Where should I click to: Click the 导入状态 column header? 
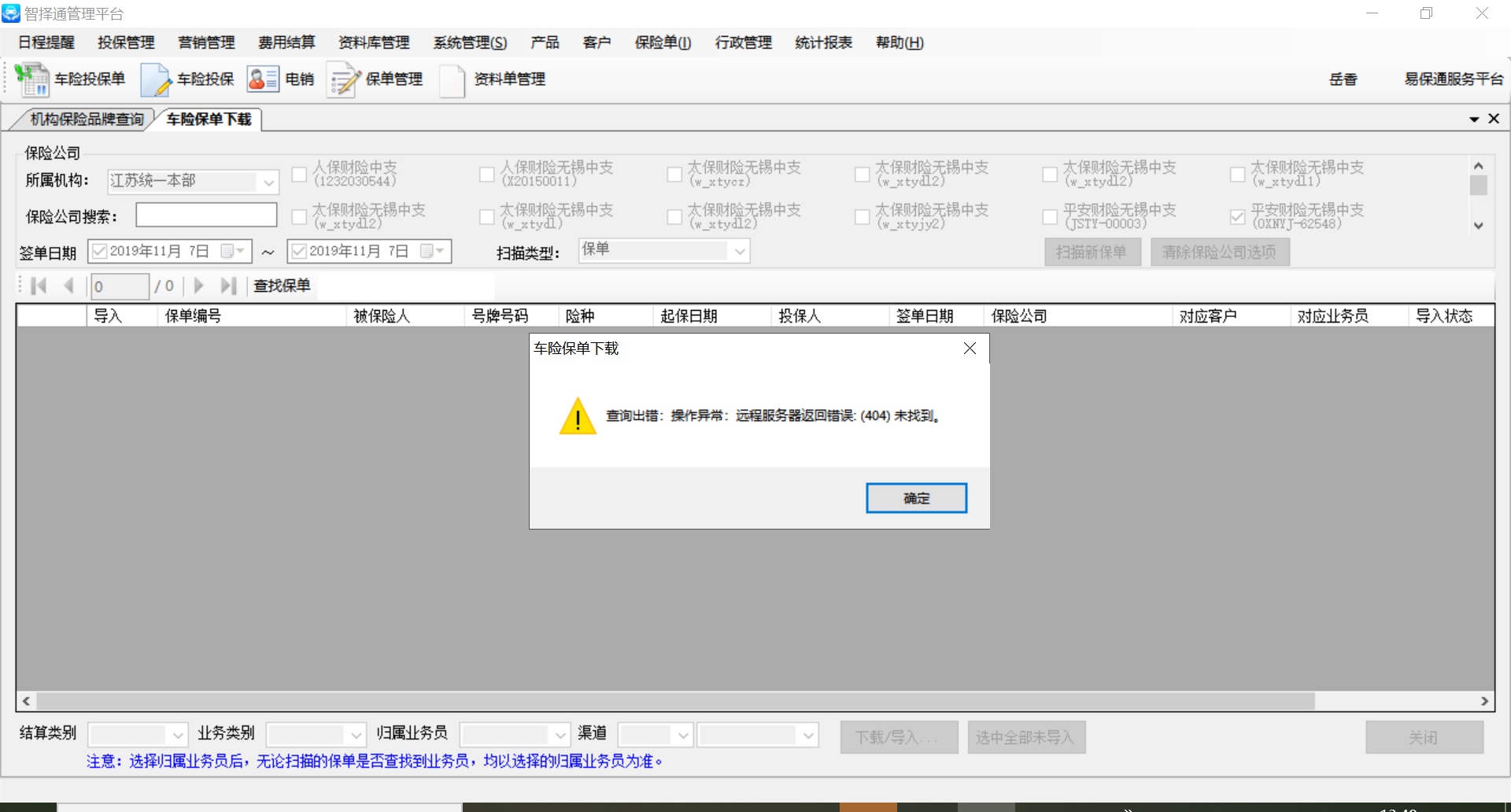1451,316
